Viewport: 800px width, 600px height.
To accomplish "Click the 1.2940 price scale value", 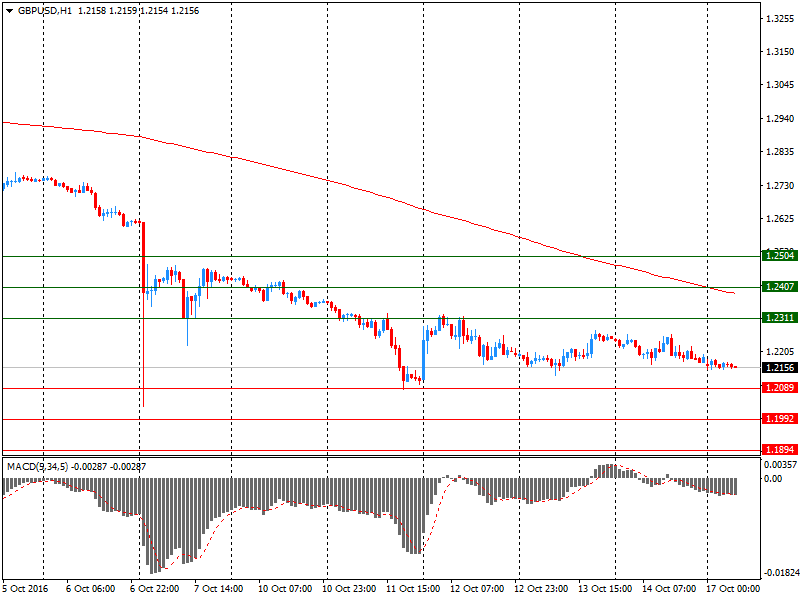I will tap(780, 118).
